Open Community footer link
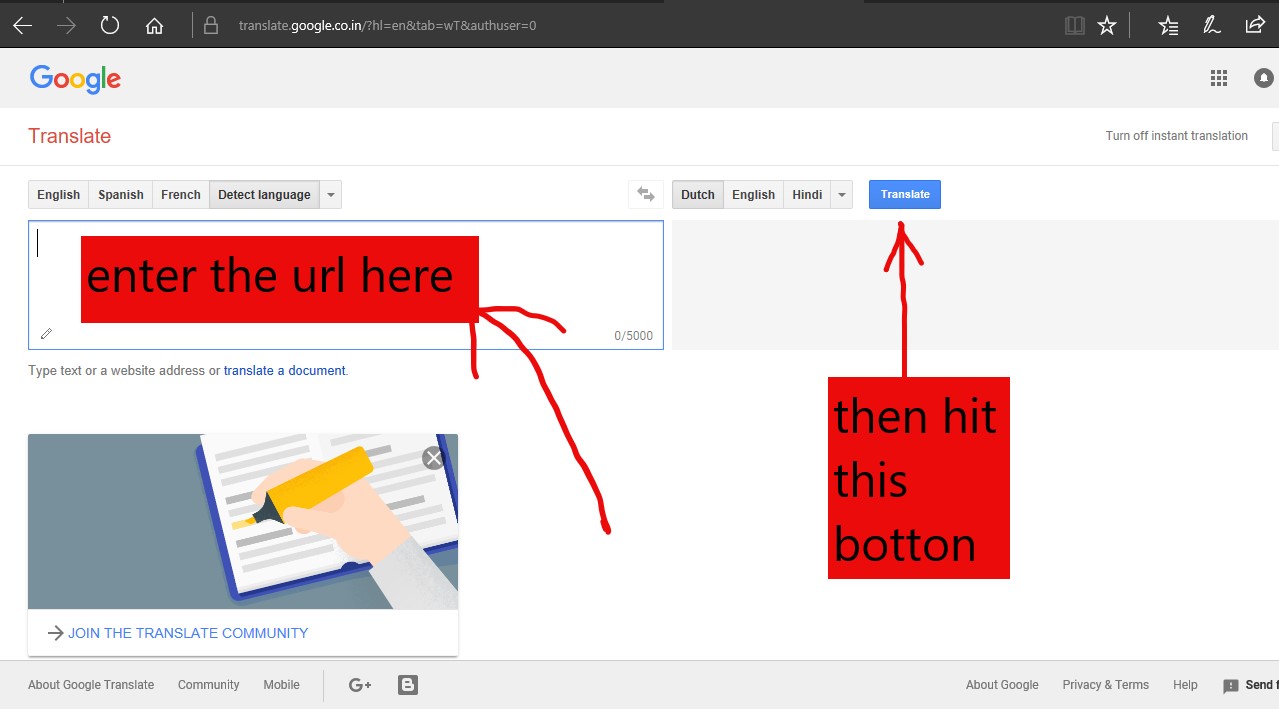 [209, 685]
